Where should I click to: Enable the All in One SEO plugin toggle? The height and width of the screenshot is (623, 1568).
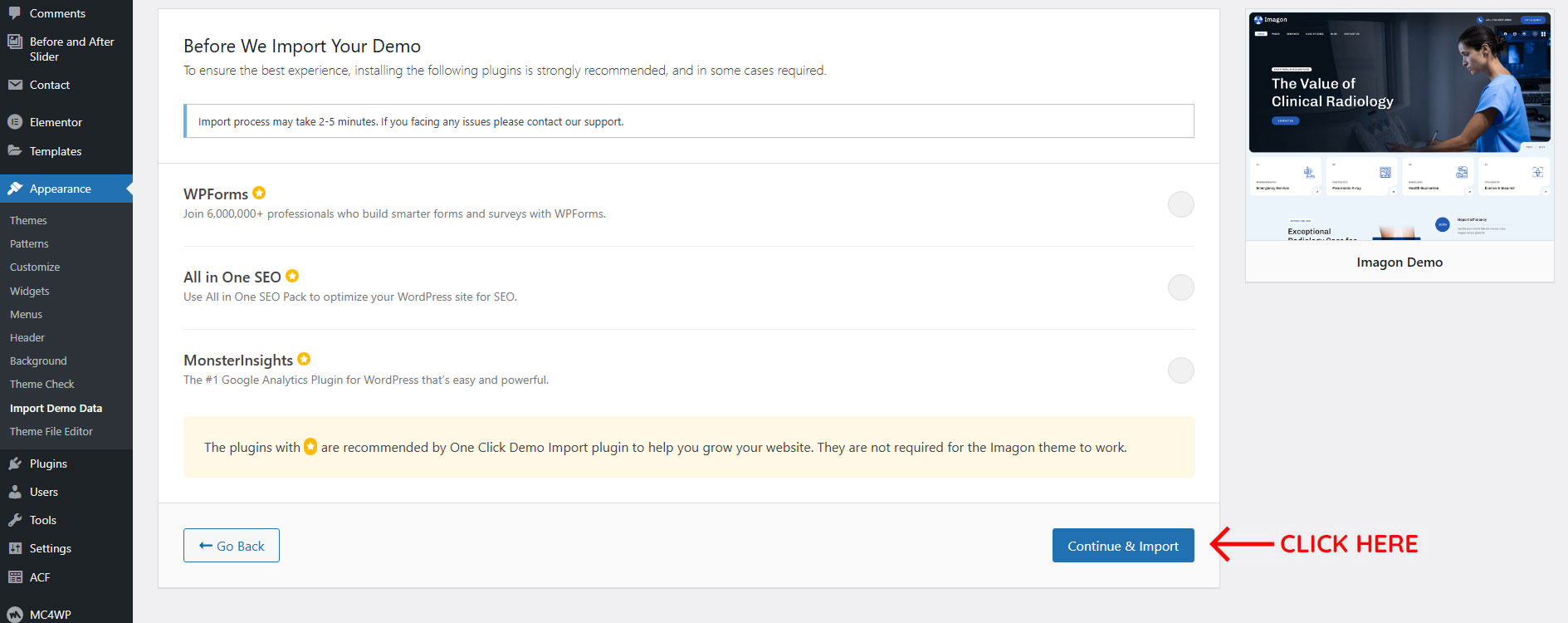click(x=1180, y=287)
